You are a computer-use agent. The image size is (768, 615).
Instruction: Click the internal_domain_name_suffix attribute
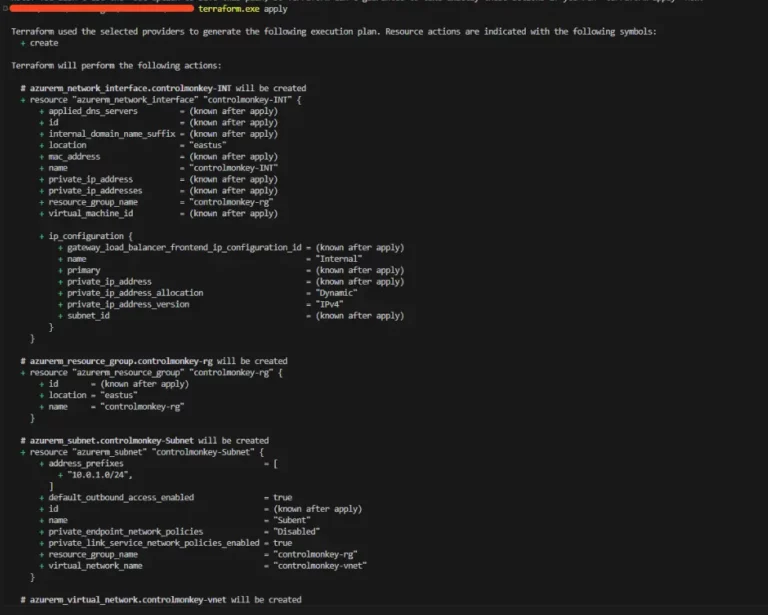(112, 134)
